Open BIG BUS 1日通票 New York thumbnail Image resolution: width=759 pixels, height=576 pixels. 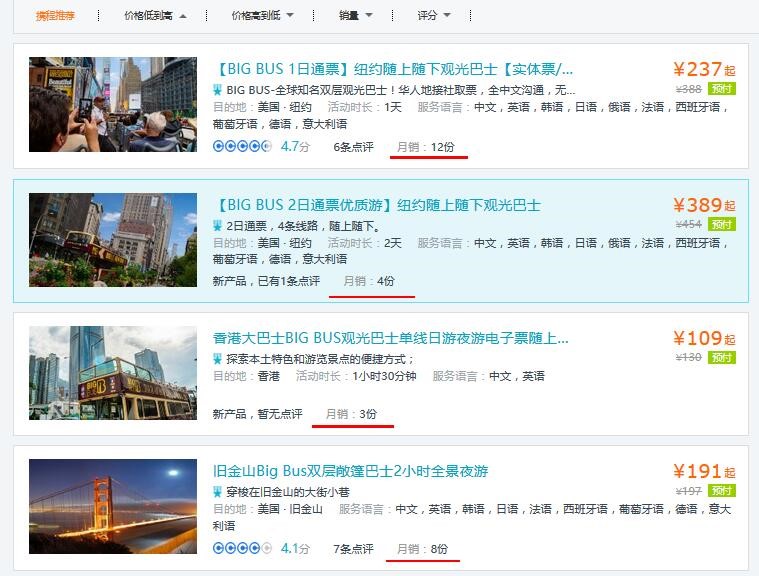click(x=113, y=105)
